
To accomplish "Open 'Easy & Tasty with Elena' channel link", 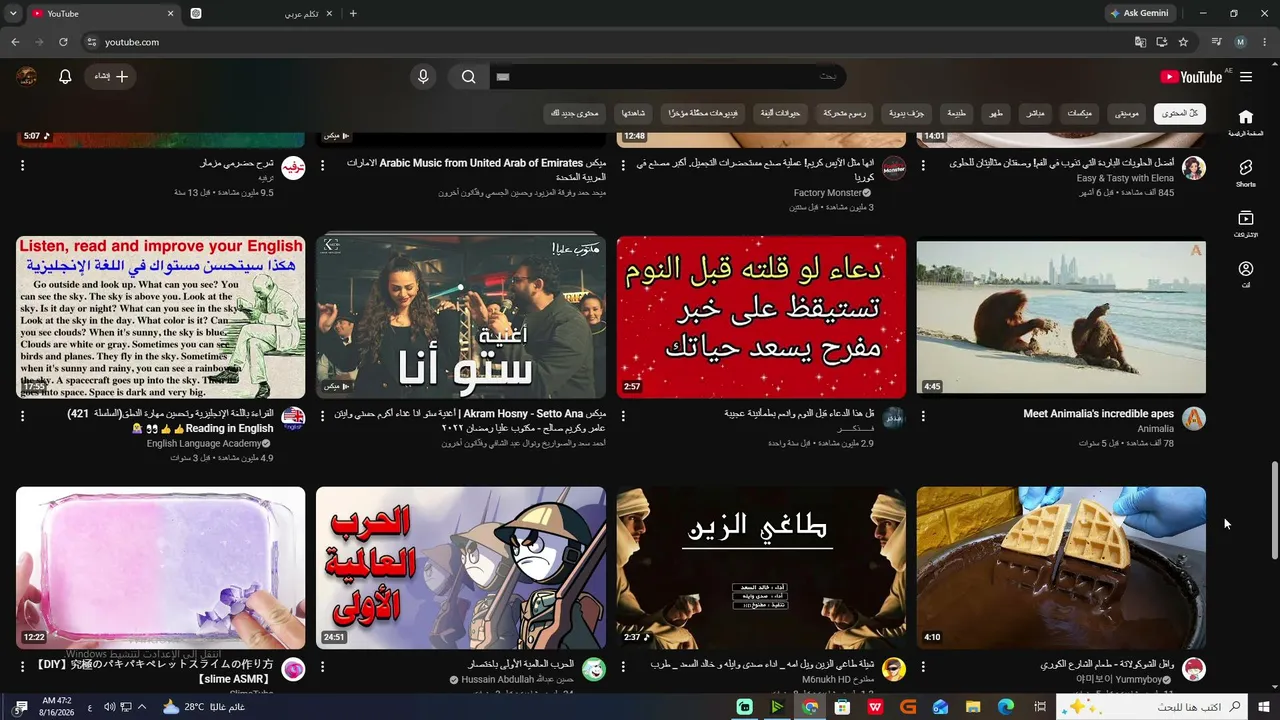I will (1125, 178).
